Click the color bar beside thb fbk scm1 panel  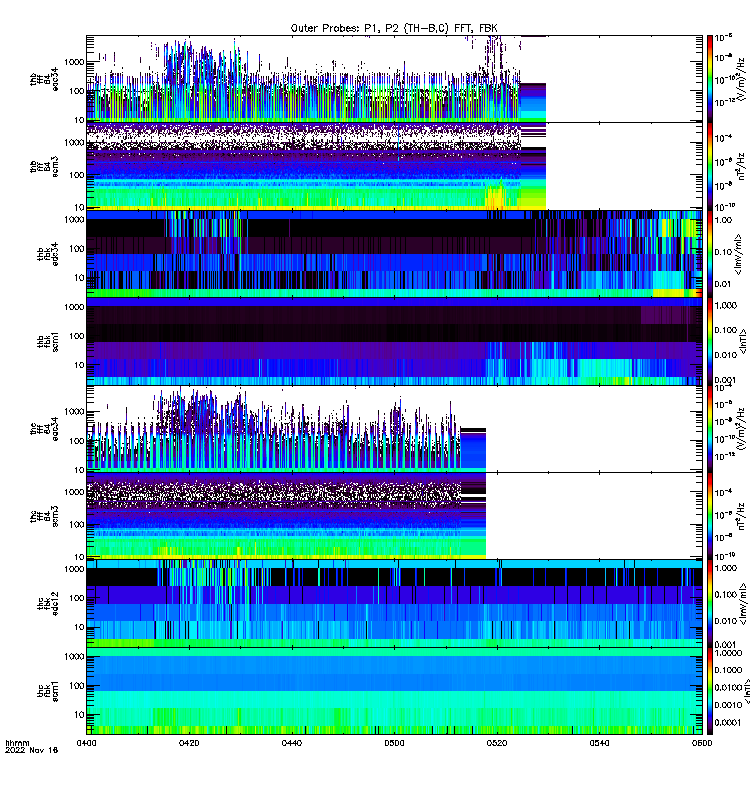[x=710, y=341]
